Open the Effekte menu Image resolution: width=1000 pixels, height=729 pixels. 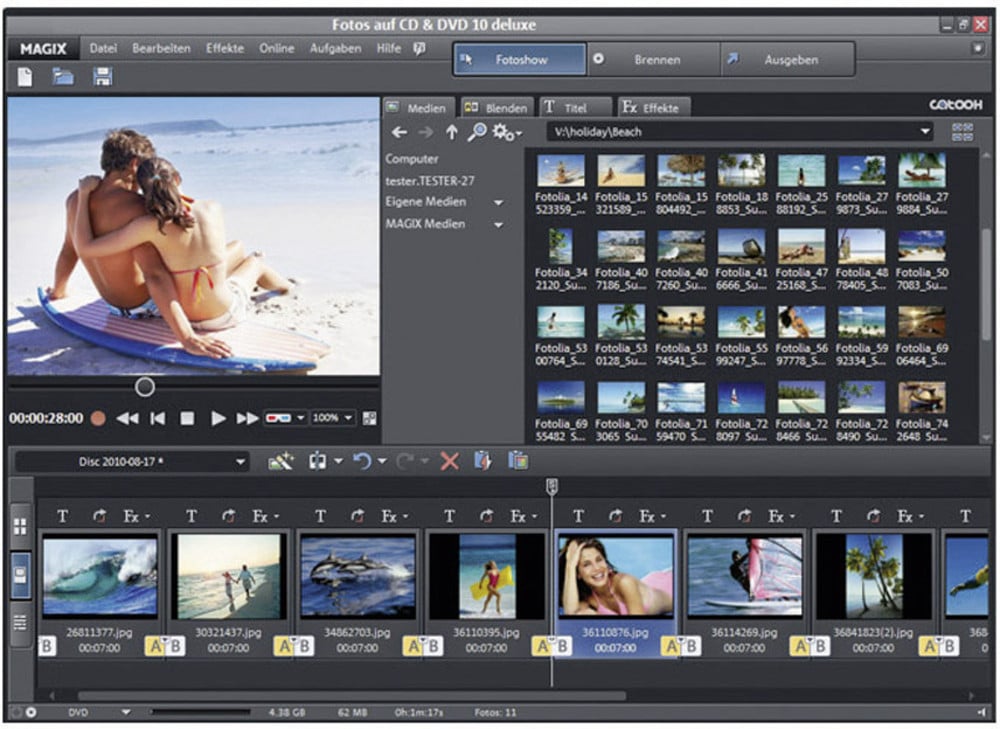pos(225,48)
